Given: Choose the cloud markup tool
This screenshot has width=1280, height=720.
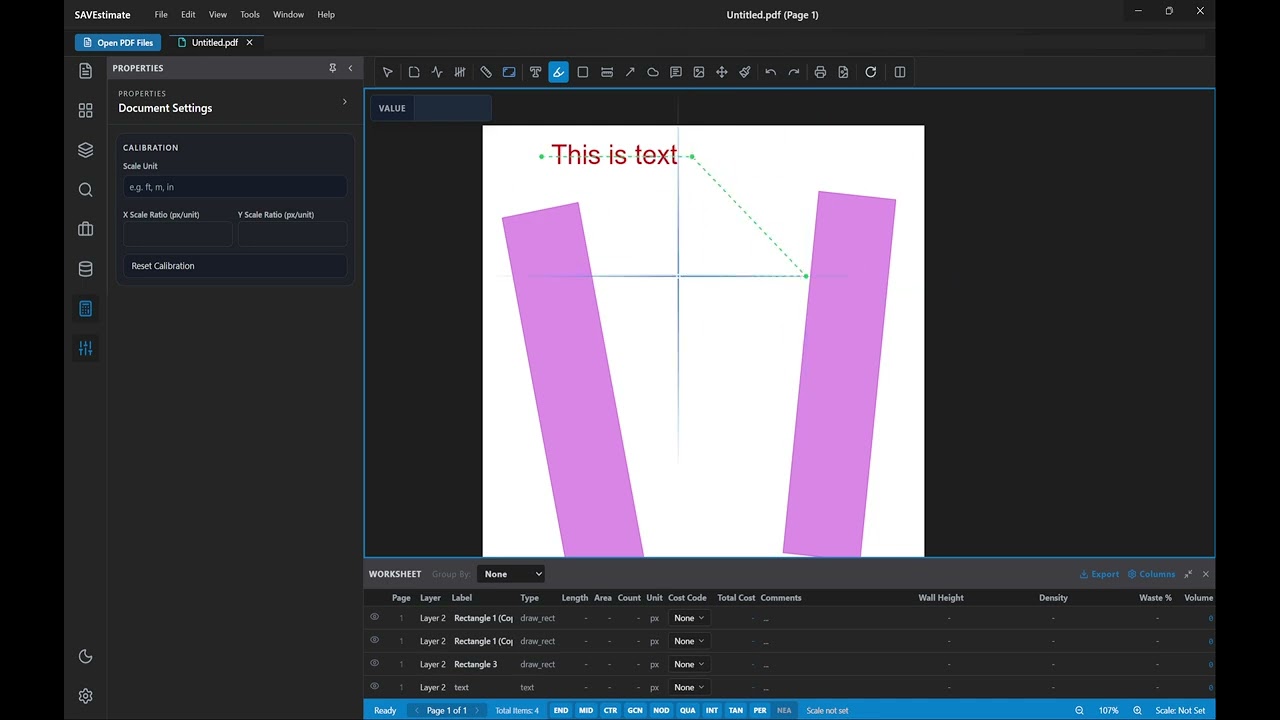Looking at the screenshot, I should 653,72.
